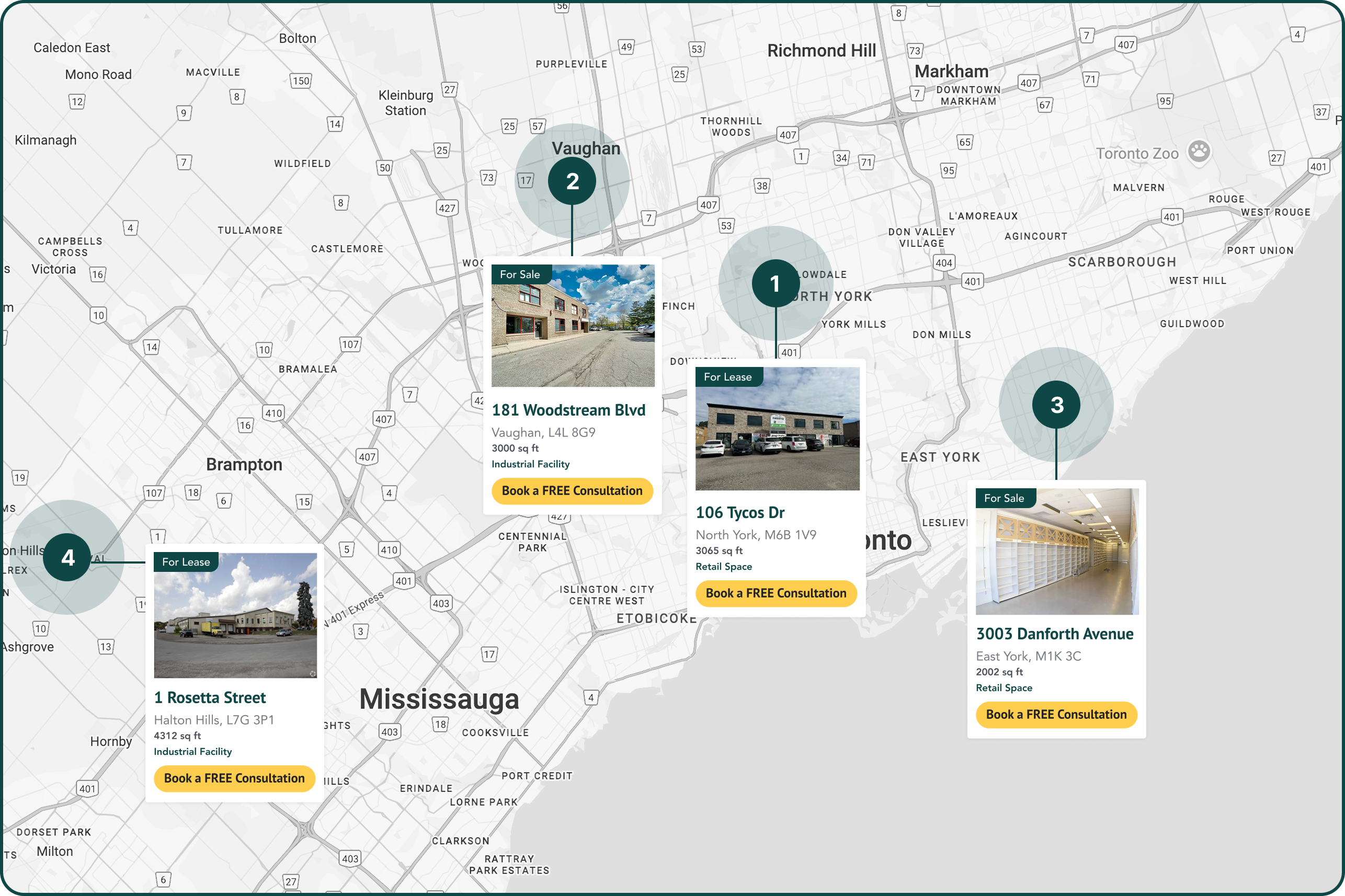Book consultation for 181 Woodstream Blvd
The width and height of the screenshot is (1345, 896).
click(572, 491)
